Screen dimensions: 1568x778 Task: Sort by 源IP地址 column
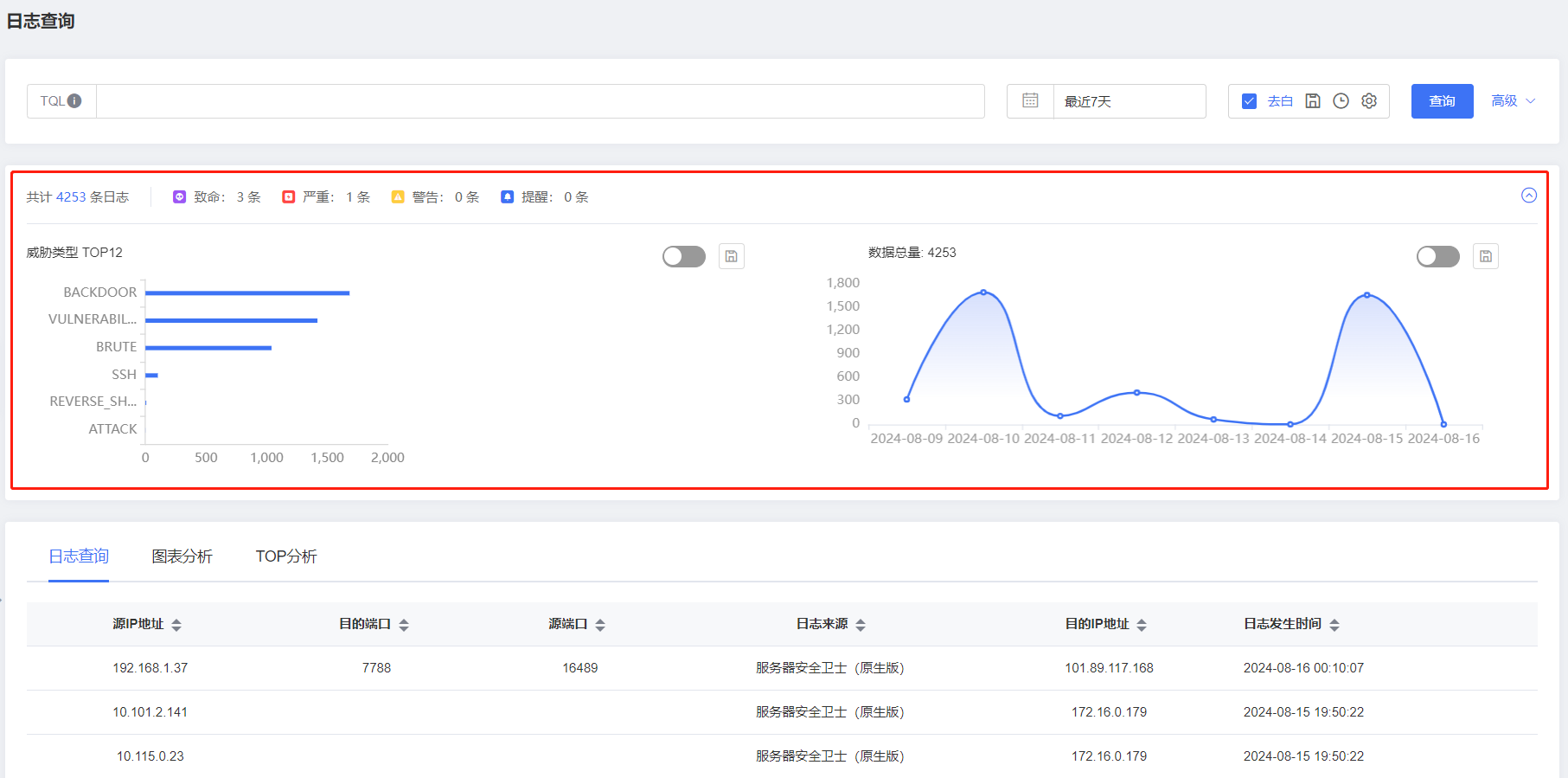(x=176, y=625)
